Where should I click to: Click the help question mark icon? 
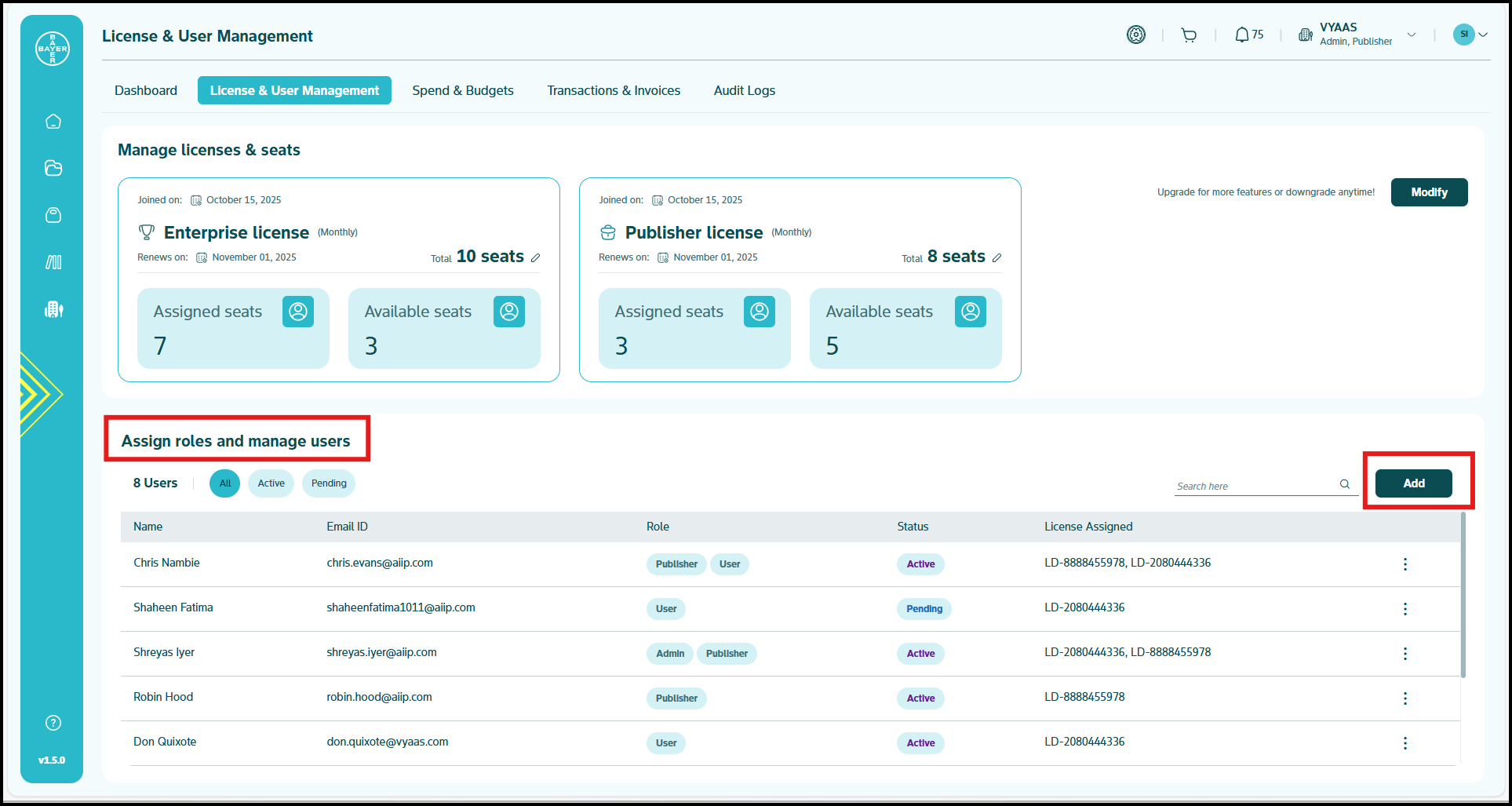(x=53, y=723)
